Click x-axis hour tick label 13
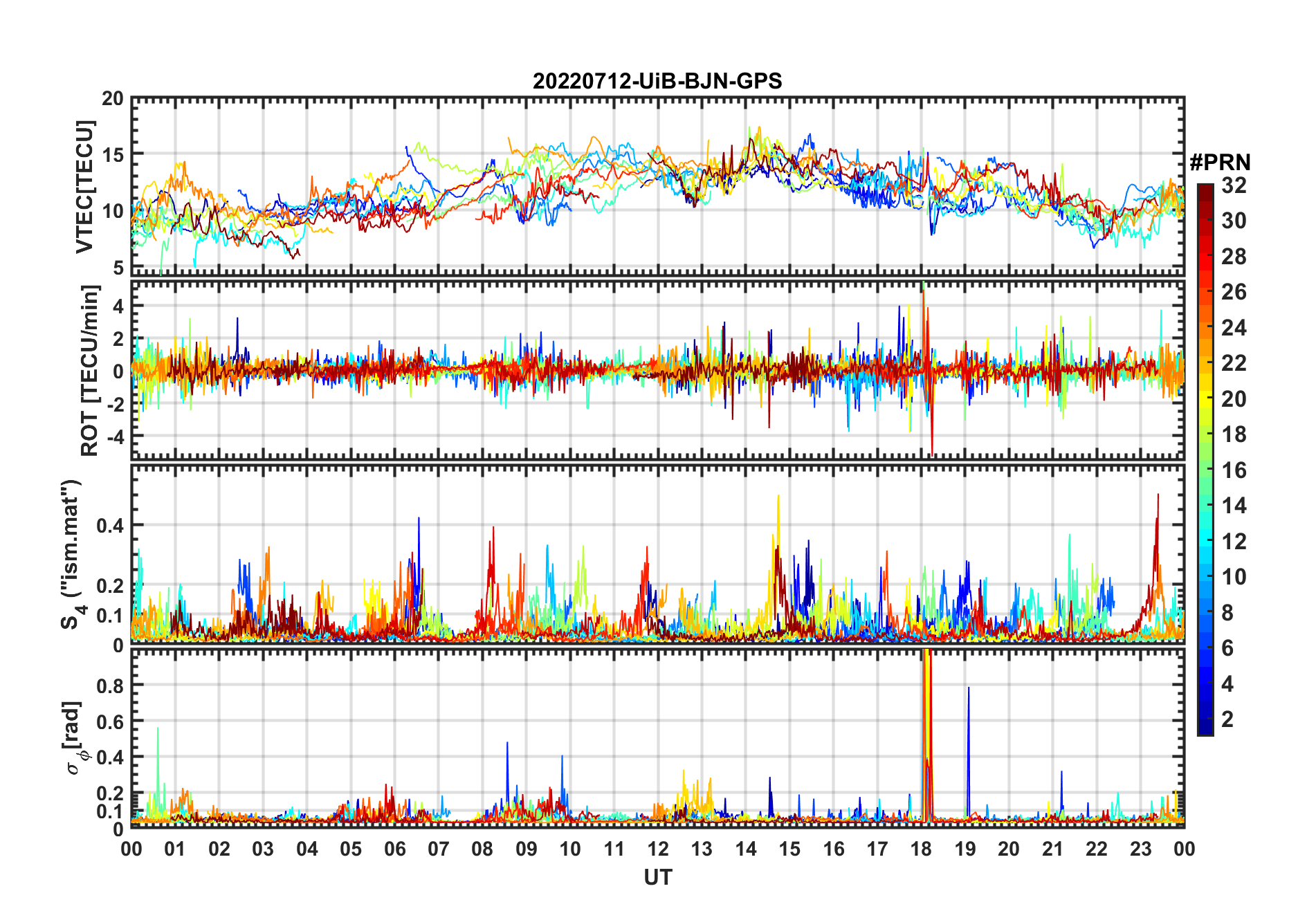This screenshot has height=920, width=1316. pyautogui.click(x=702, y=849)
